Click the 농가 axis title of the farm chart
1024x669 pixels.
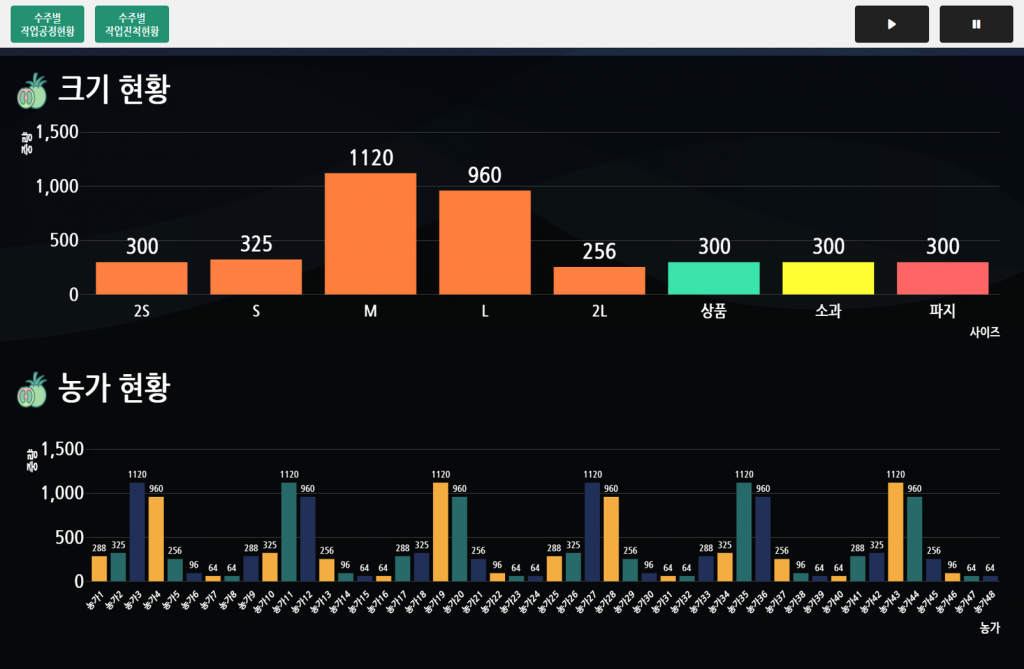point(989,627)
